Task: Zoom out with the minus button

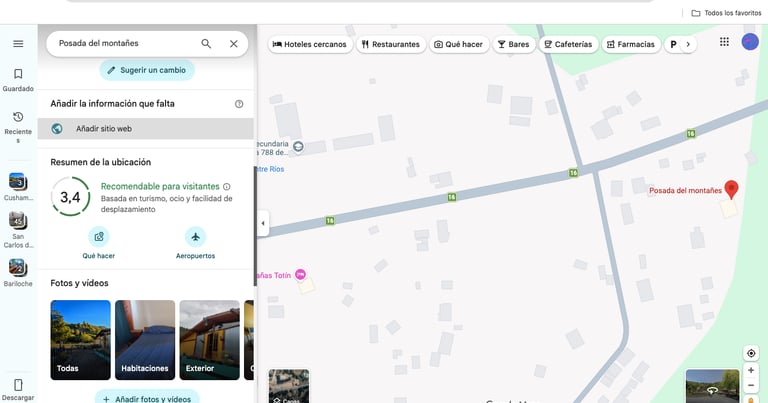Action: (751, 385)
